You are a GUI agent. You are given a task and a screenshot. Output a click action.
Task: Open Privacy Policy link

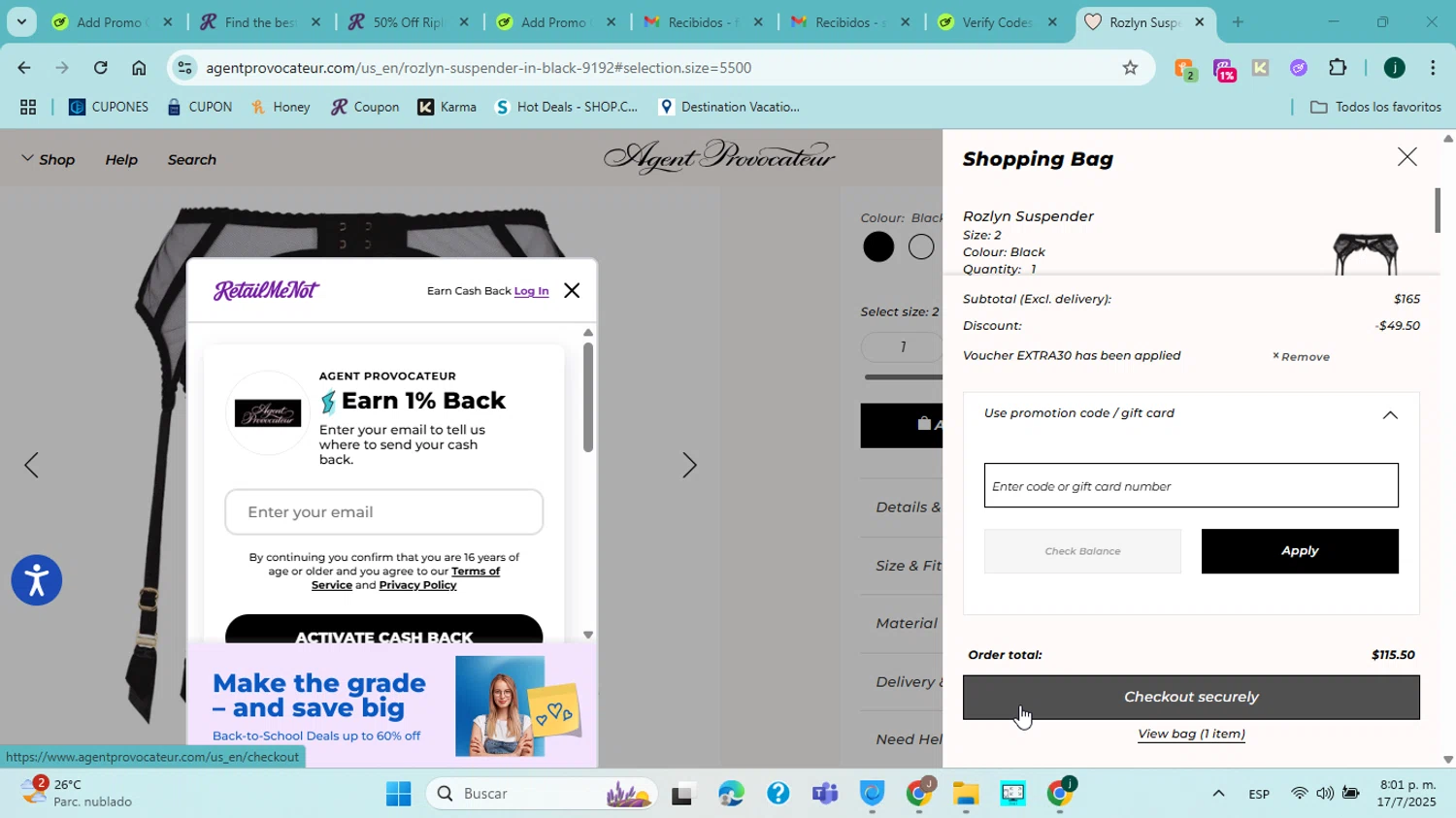[417, 585]
